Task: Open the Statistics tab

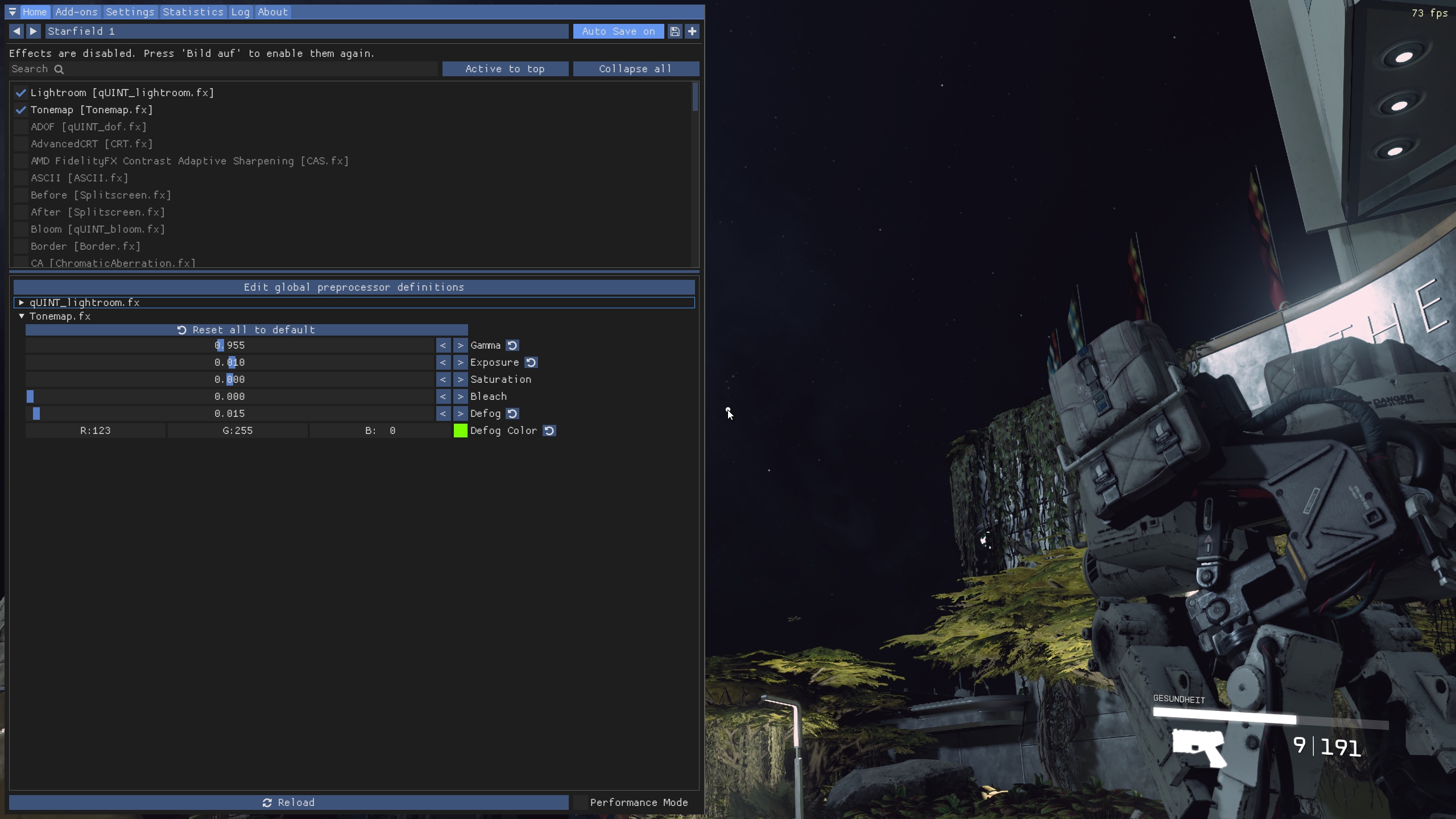Action: tap(193, 12)
